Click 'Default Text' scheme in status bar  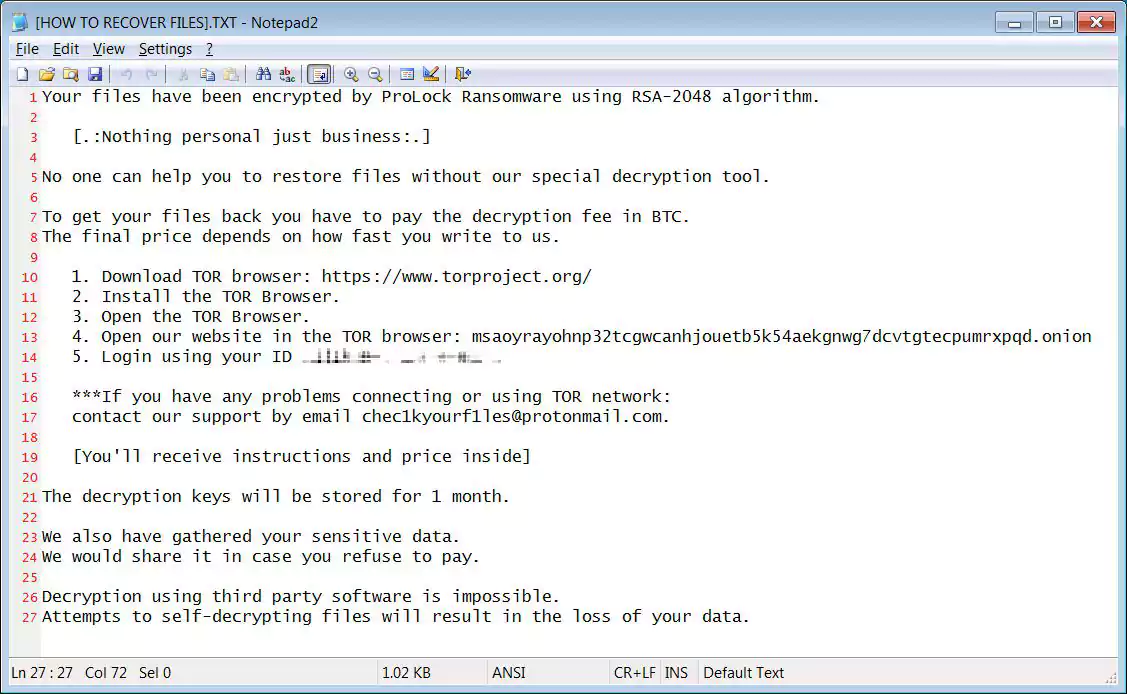coord(743,672)
